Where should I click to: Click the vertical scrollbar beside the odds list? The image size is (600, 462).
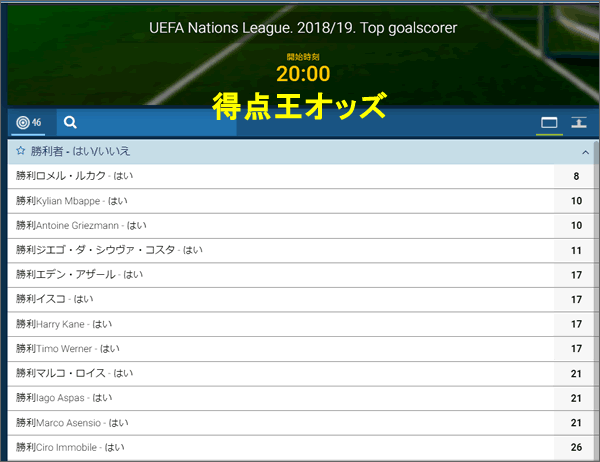(x=596, y=300)
